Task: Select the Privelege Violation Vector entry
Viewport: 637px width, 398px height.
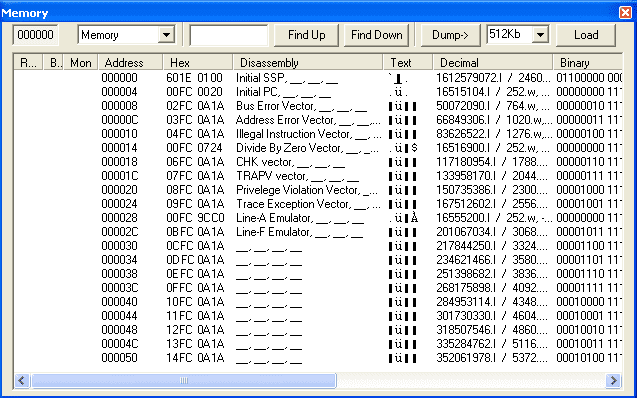Action: [307, 190]
